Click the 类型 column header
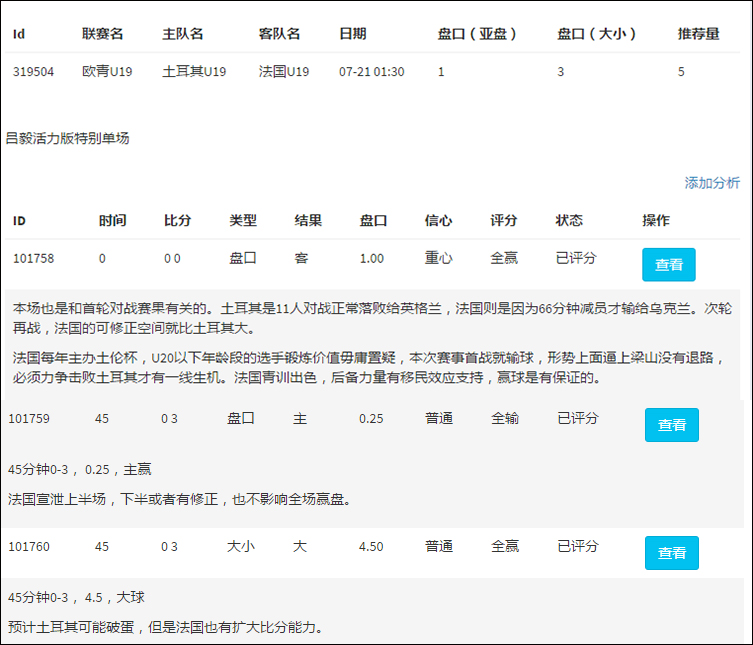This screenshot has height=645, width=753. click(x=243, y=220)
